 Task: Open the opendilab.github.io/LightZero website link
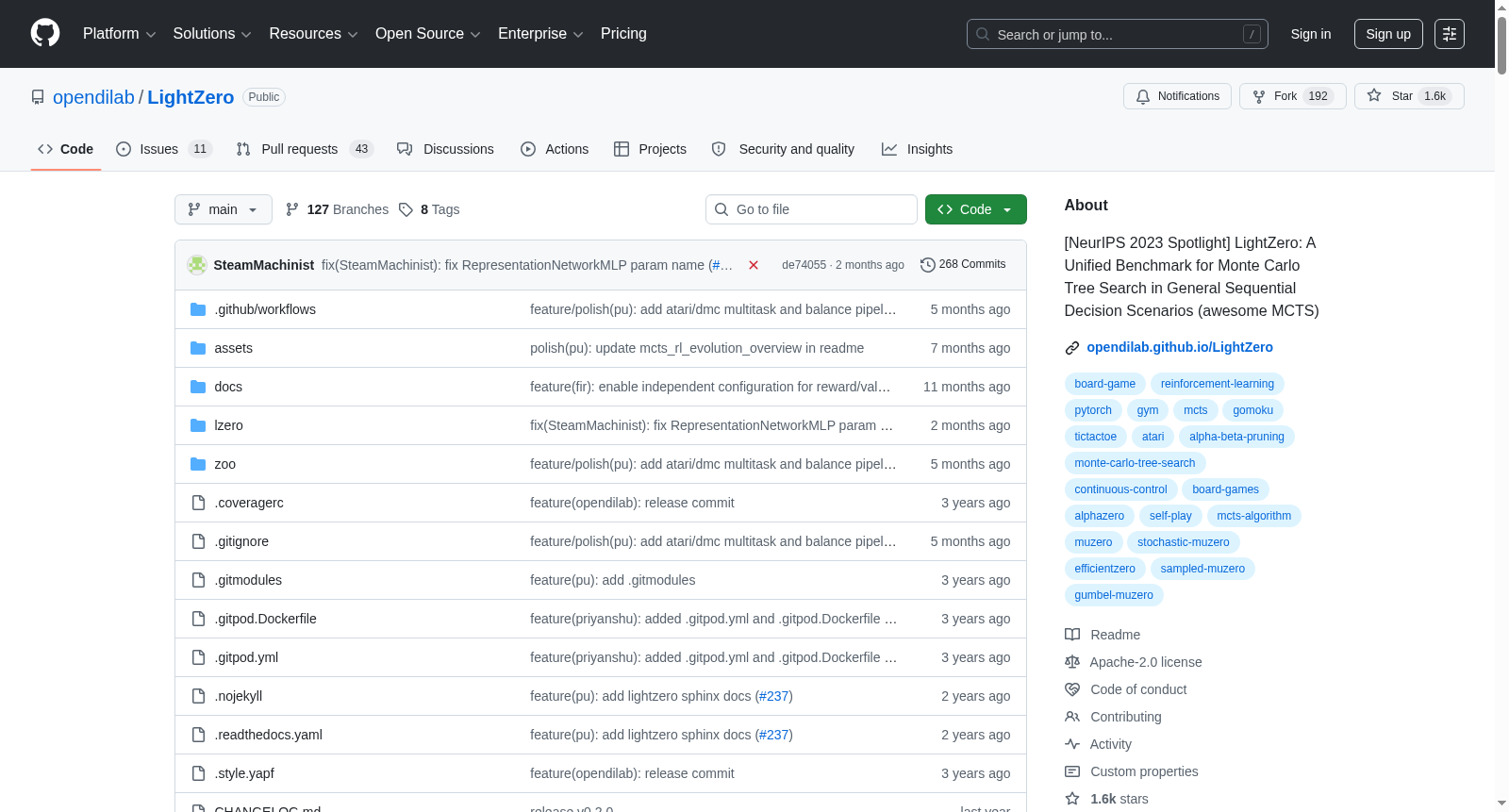coord(1180,347)
